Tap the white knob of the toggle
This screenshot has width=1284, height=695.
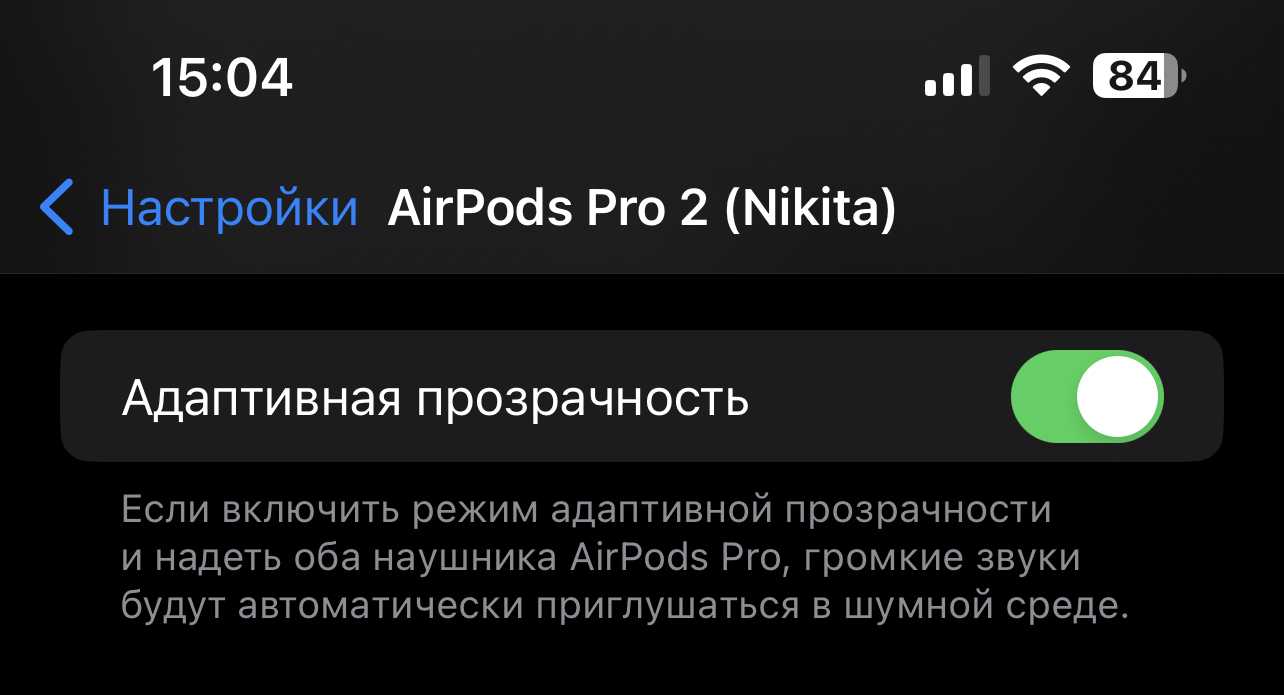pyautogui.click(x=1118, y=396)
